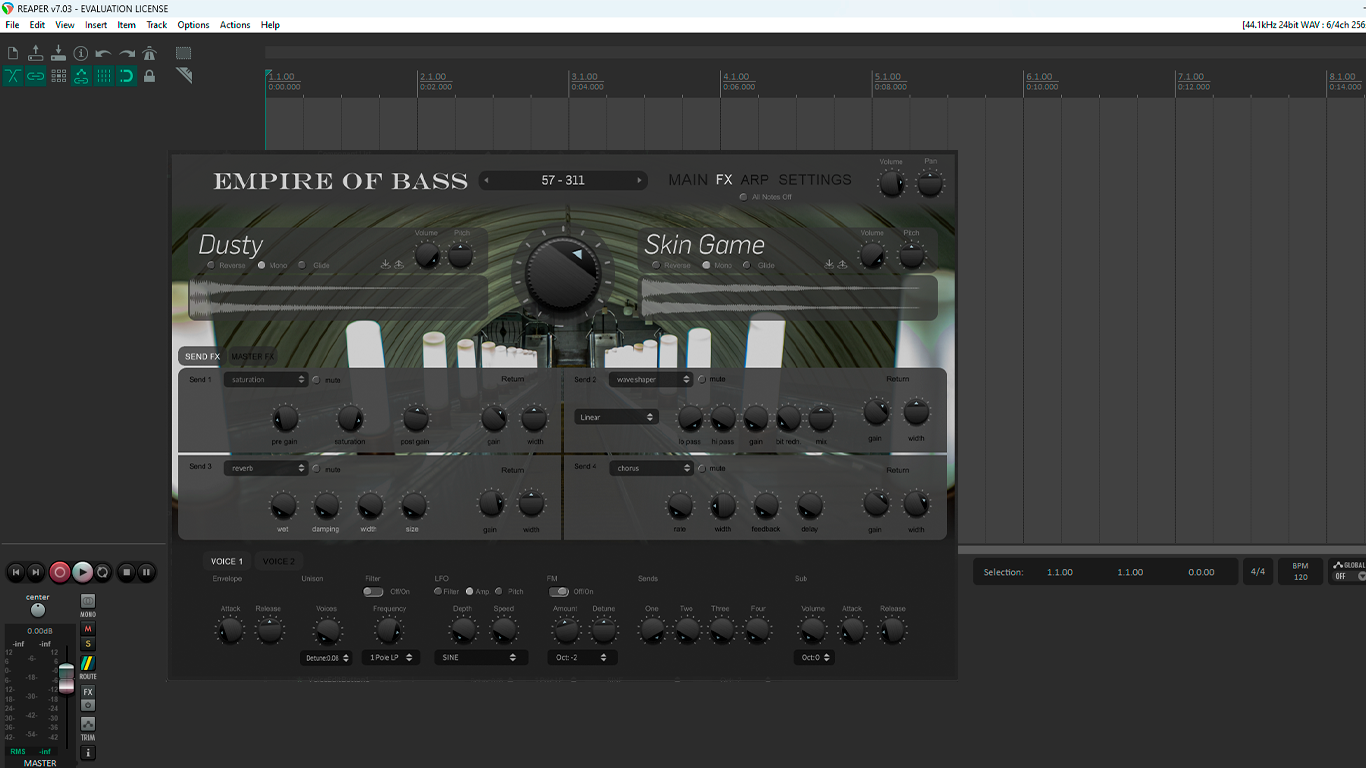Toggle snap magnet icon in toolbar
The height and width of the screenshot is (768, 1366).
pos(127,76)
